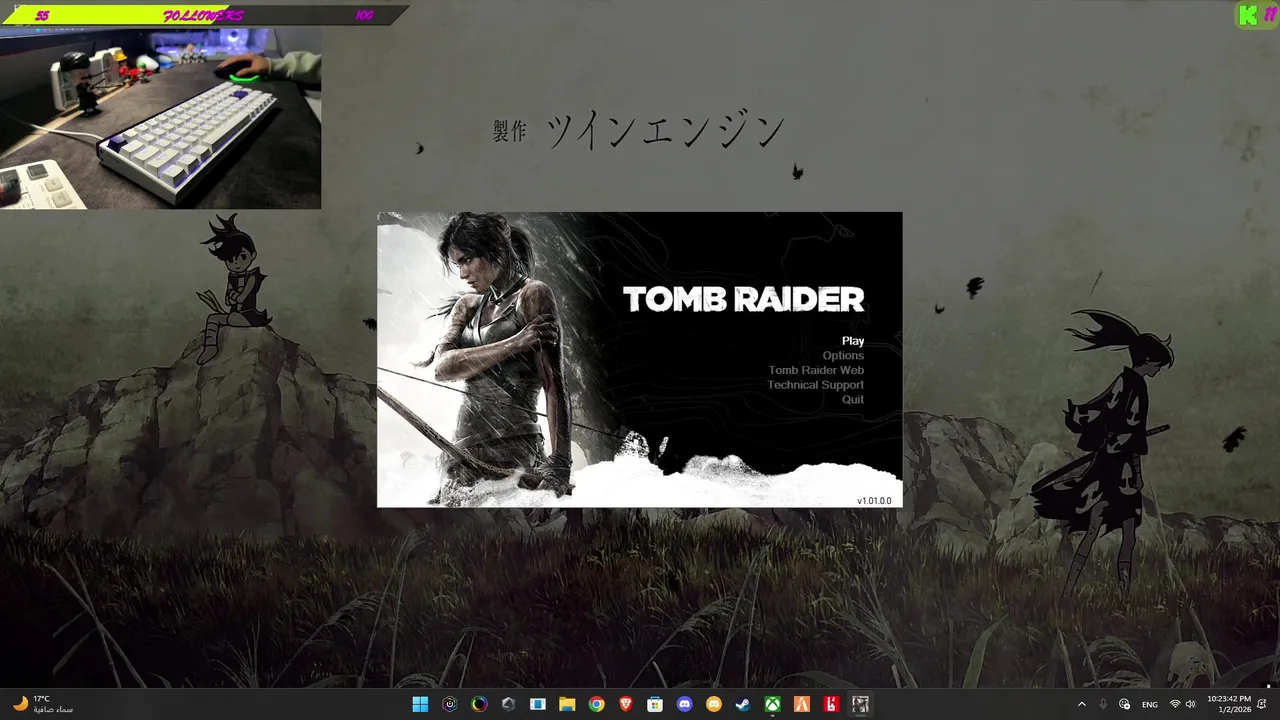The width and height of the screenshot is (1280, 720).
Task: Open the hexagon-shaped taskbar app beside Start
Action: [450, 704]
